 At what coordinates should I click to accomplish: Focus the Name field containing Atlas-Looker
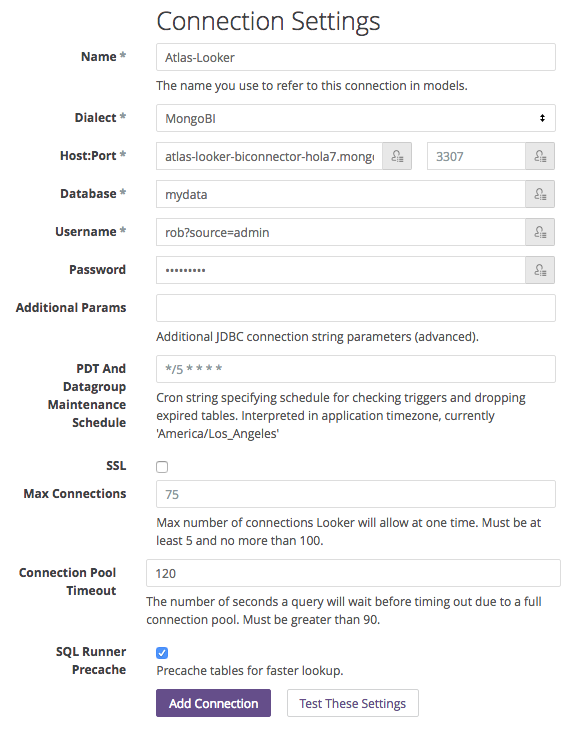pos(356,57)
